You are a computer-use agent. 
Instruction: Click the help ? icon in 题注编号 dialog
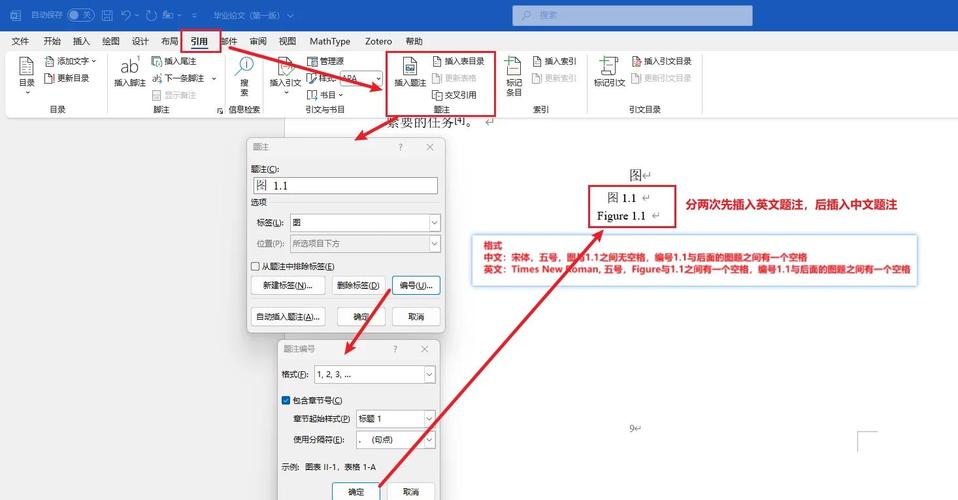[x=395, y=349]
